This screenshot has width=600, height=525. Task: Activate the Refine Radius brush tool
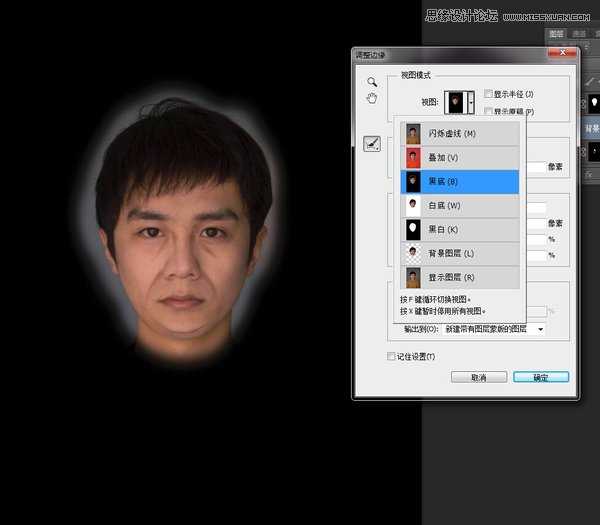click(x=371, y=144)
